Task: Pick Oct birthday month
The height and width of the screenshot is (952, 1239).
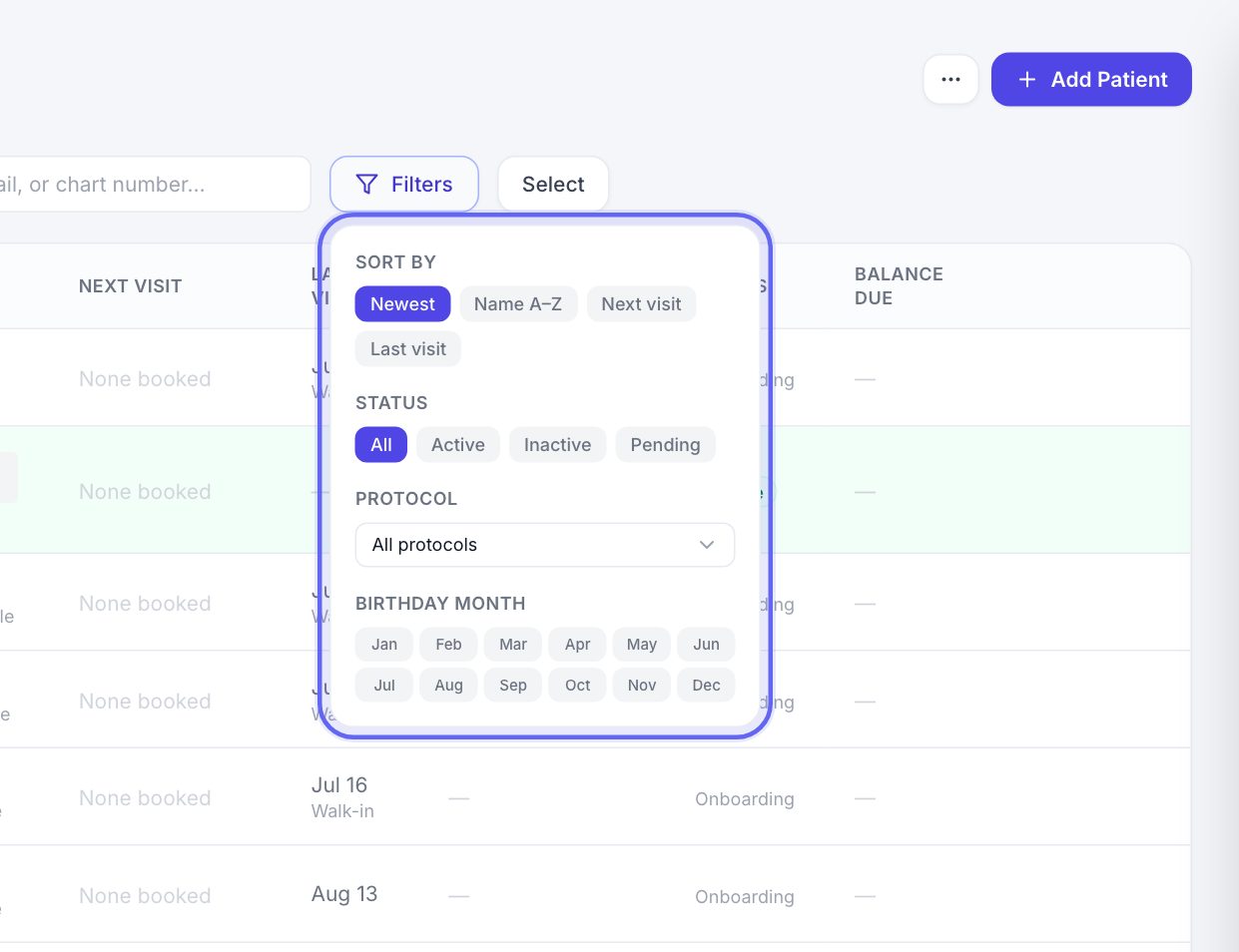Action: pos(577,686)
